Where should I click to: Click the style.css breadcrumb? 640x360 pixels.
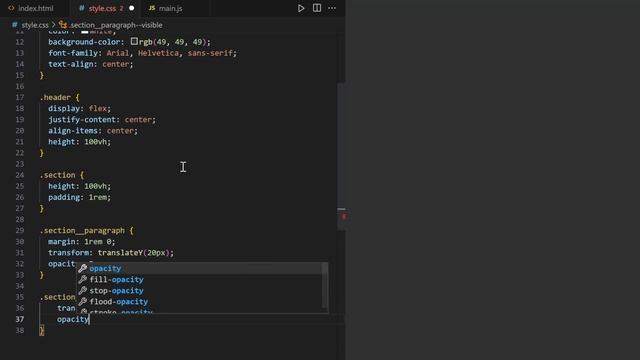point(35,25)
